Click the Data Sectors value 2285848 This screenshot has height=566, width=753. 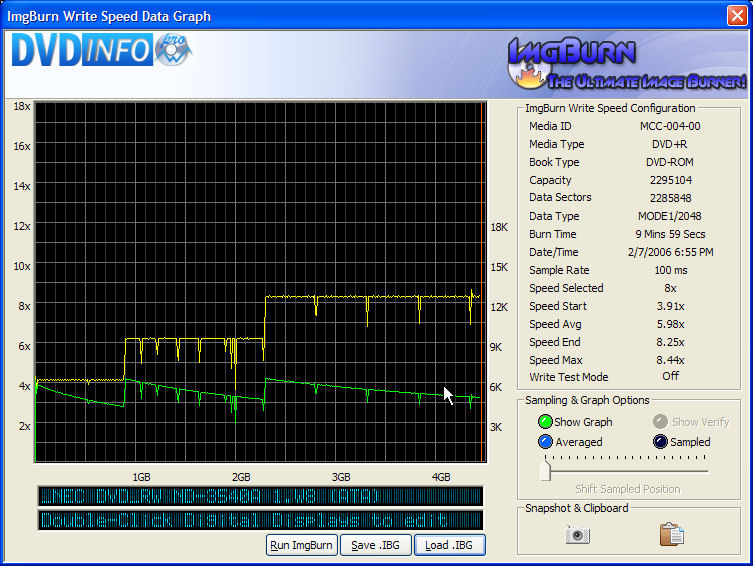point(671,198)
